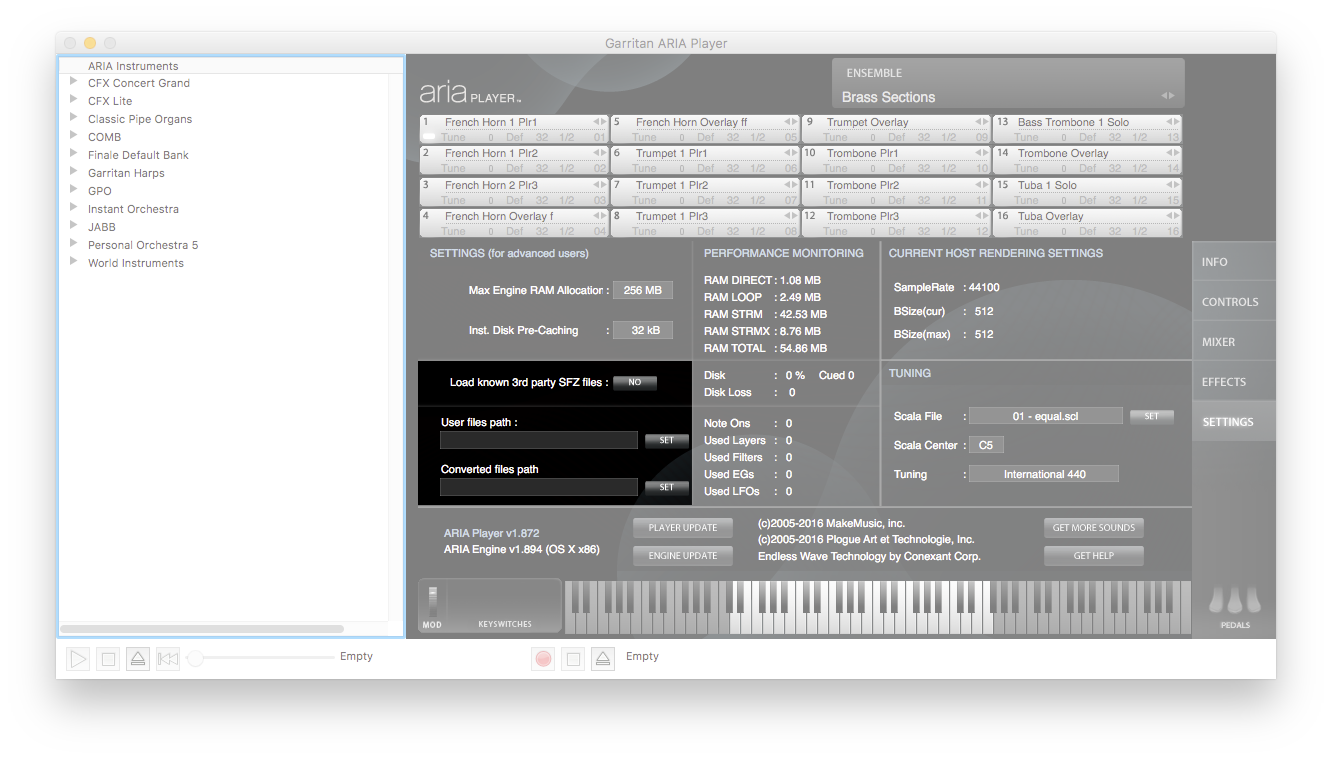Switch to the CONTROLS tab

click(1234, 302)
